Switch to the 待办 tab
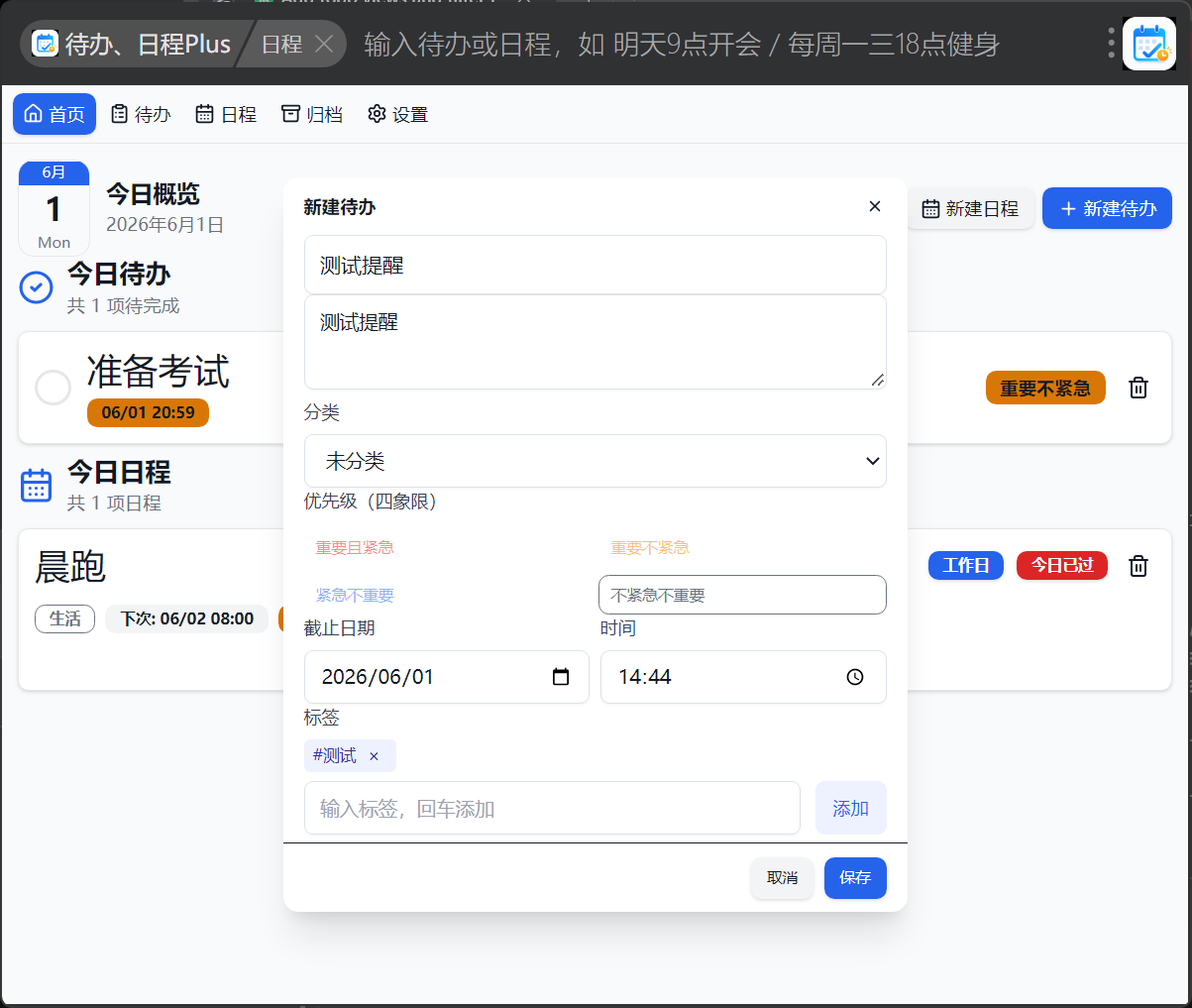Image resolution: width=1192 pixels, height=1008 pixels. 141,114
